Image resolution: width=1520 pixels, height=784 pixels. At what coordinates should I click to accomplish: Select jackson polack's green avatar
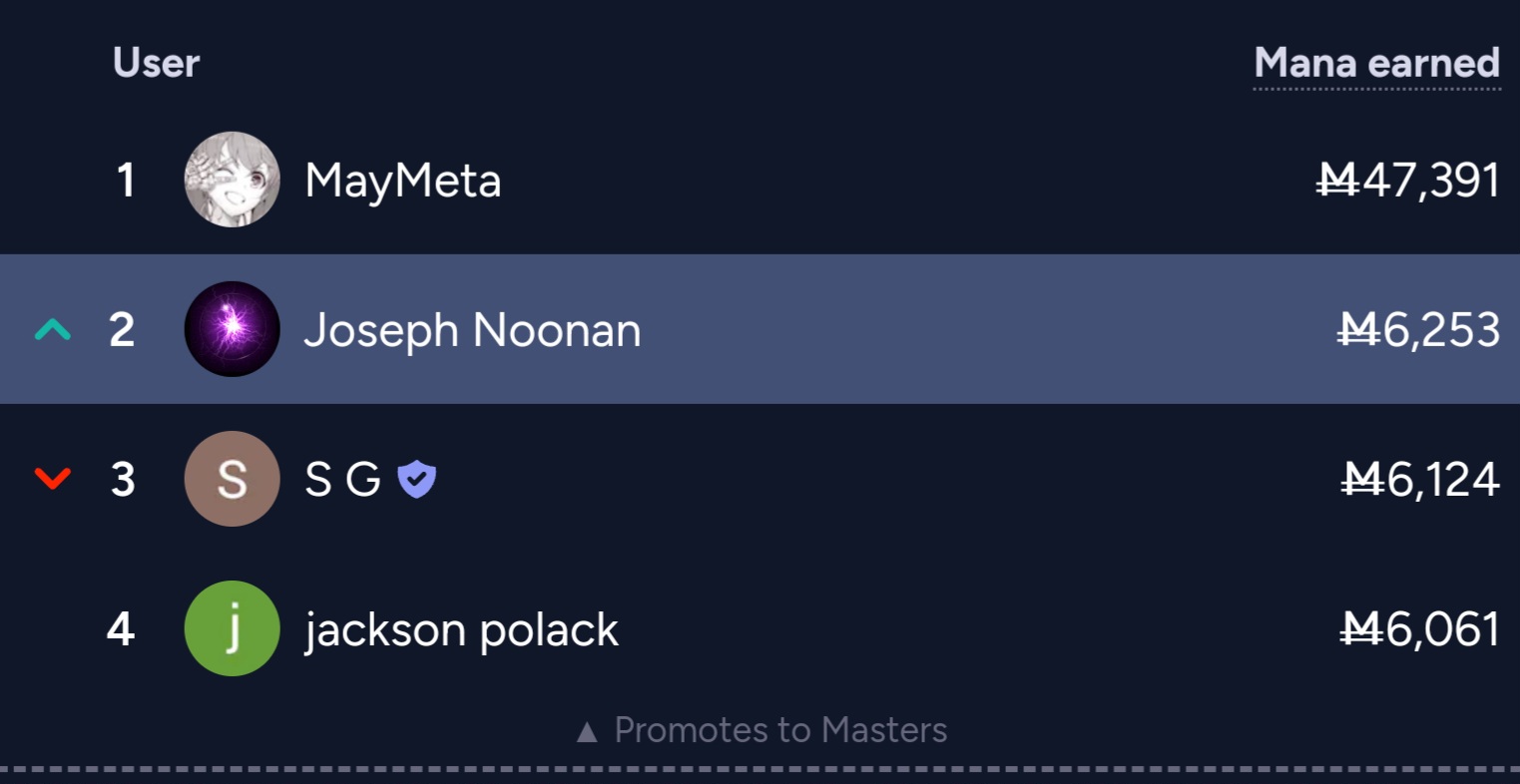[232, 628]
